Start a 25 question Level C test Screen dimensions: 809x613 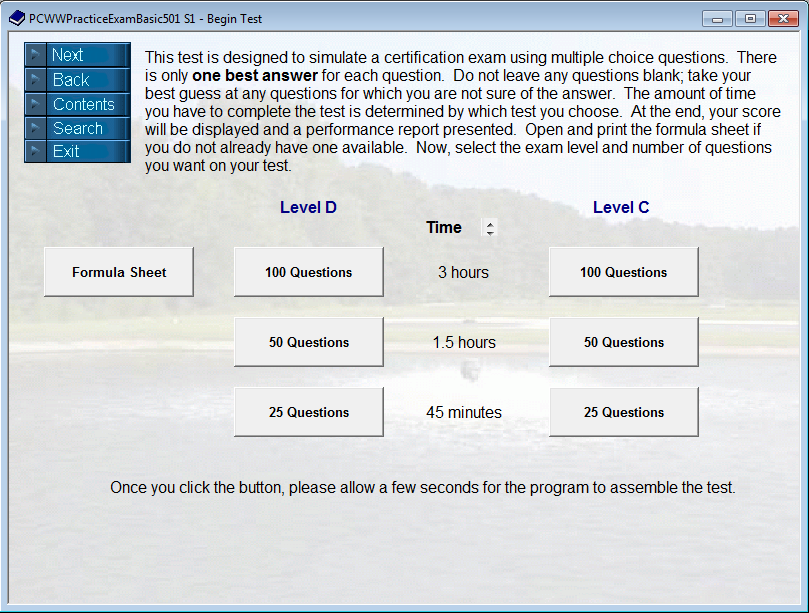(622, 411)
